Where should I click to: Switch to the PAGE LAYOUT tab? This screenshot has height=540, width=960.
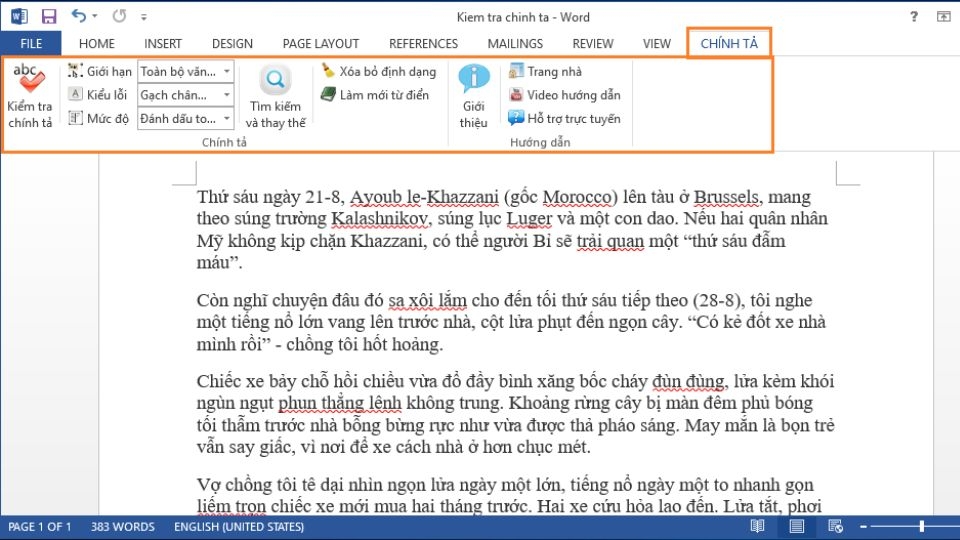321,43
